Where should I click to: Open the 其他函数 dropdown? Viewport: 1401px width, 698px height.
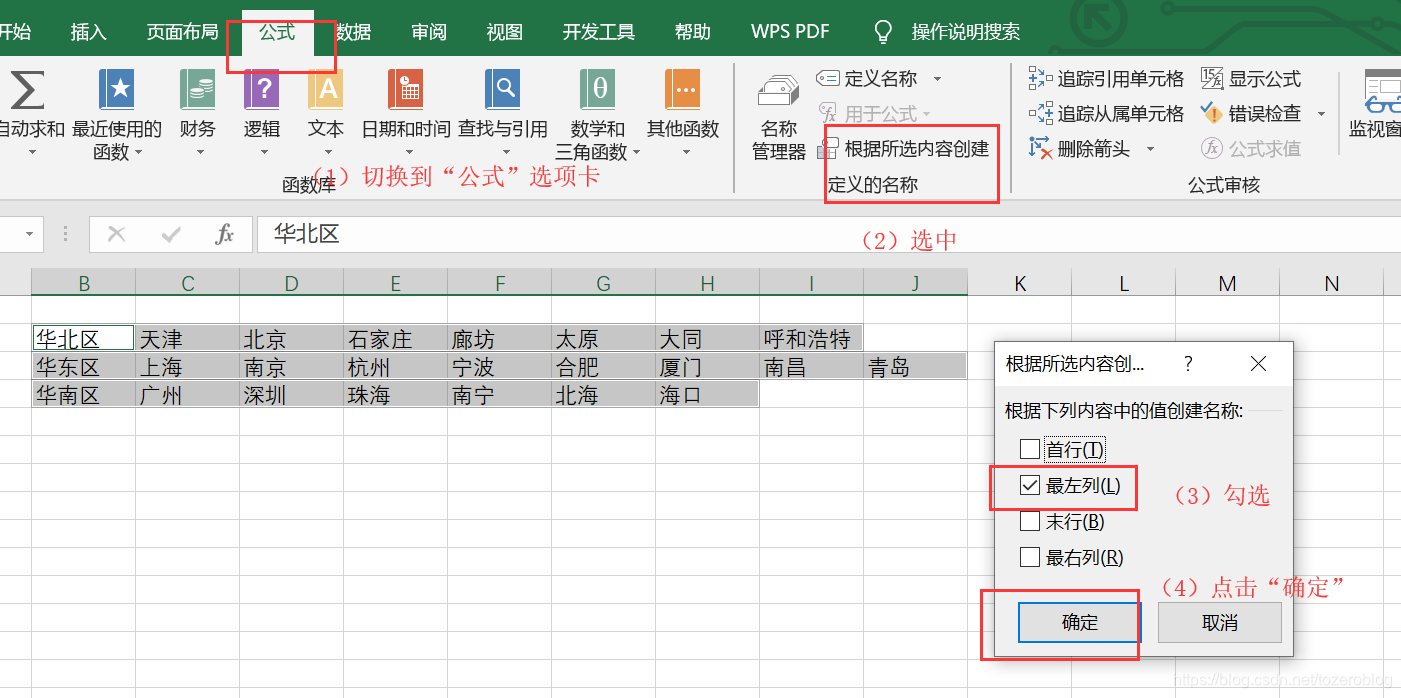pyautogui.click(x=682, y=110)
